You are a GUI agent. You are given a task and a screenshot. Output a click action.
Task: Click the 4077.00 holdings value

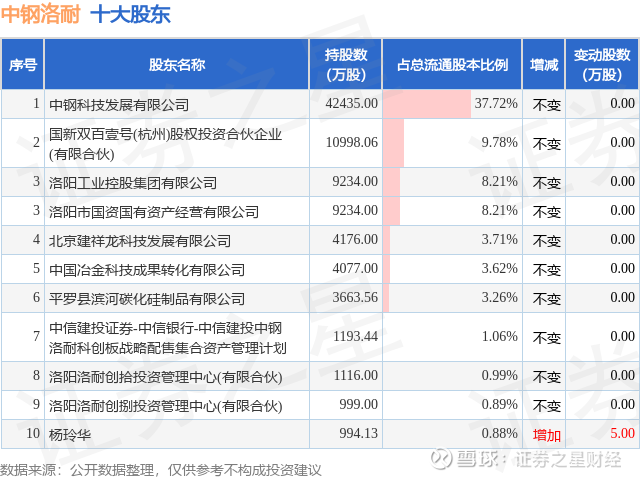(x=355, y=268)
